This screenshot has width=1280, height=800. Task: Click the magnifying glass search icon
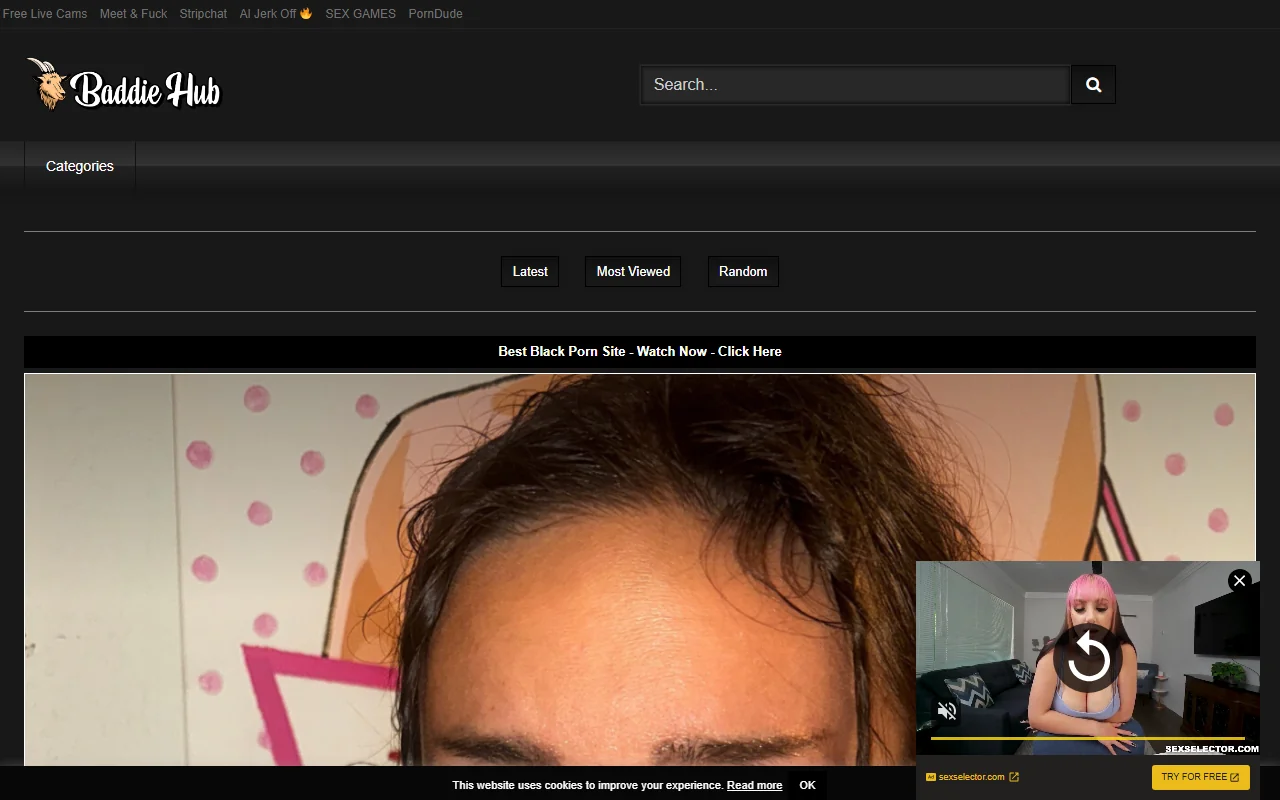pyautogui.click(x=1092, y=84)
